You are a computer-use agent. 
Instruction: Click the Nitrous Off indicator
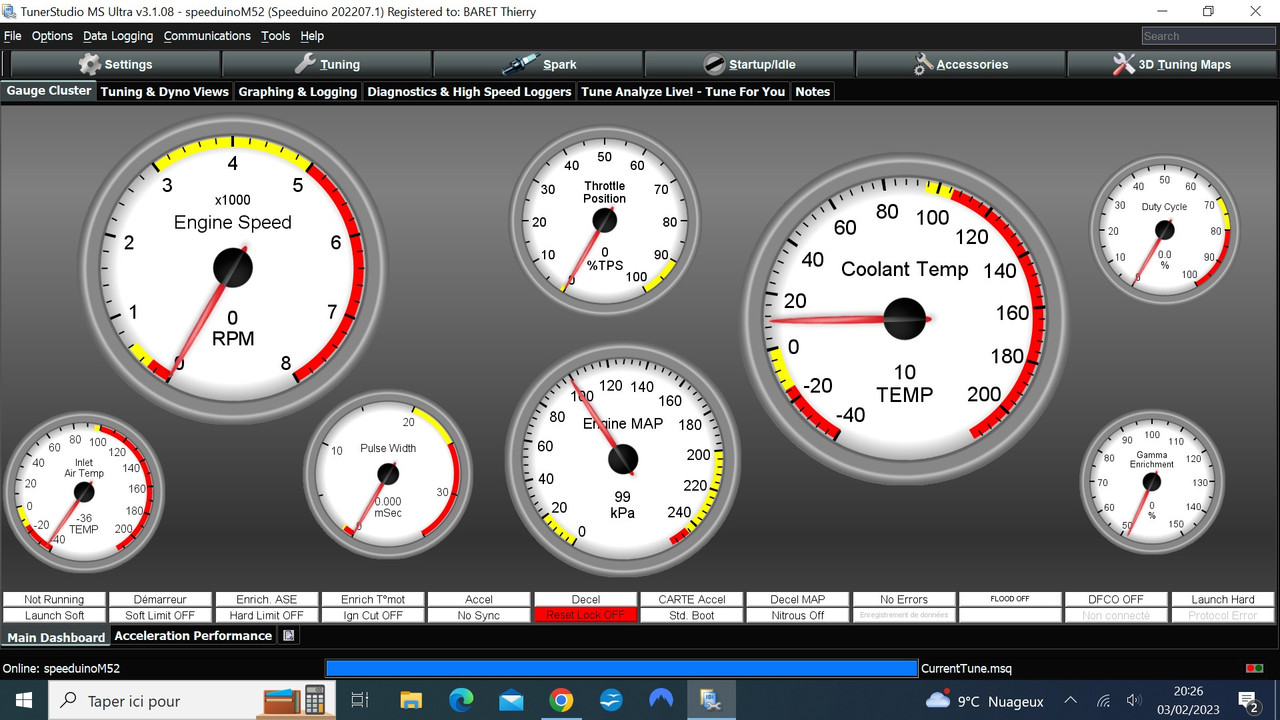tap(798, 615)
